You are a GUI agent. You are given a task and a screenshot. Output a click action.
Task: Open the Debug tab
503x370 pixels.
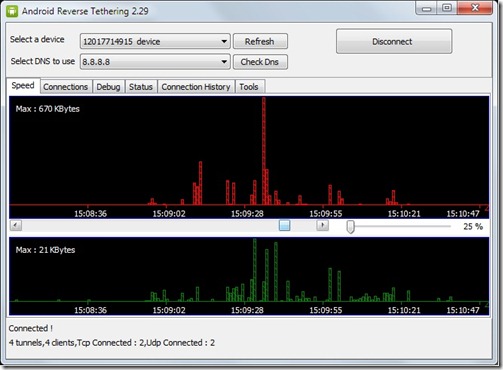(108, 87)
